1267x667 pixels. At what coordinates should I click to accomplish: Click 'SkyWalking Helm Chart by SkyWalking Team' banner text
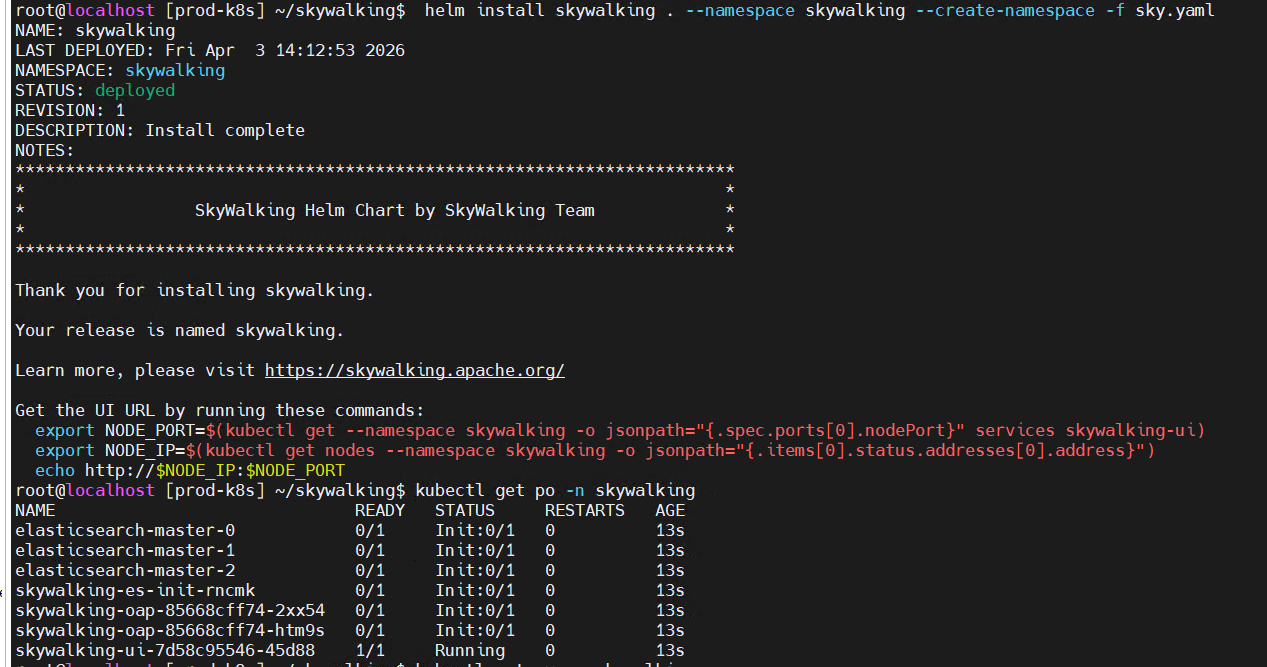click(x=395, y=210)
